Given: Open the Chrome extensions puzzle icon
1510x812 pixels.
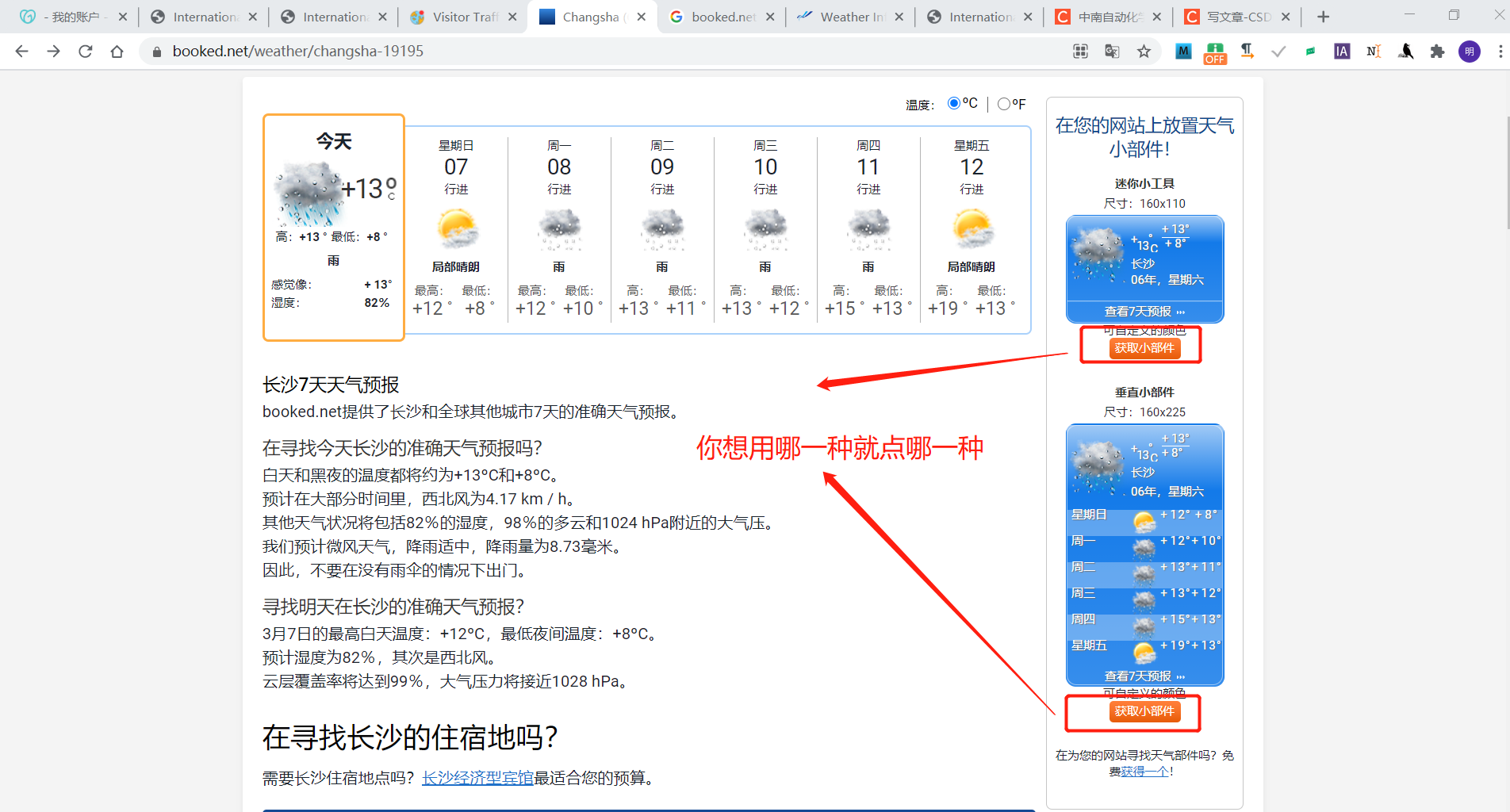Looking at the screenshot, I should tap(1437, 52).
